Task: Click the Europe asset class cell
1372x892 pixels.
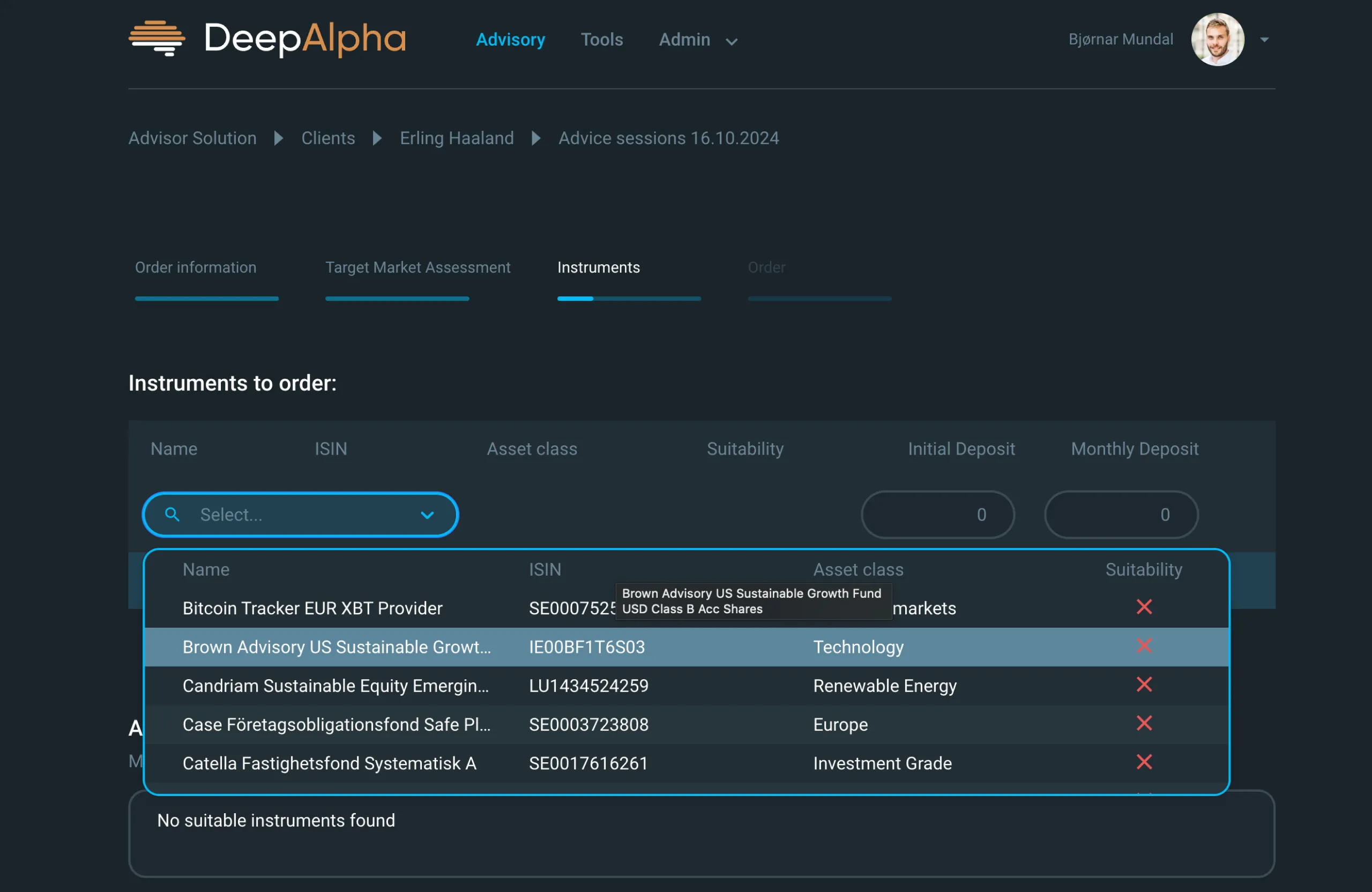Action: point(840,724)
